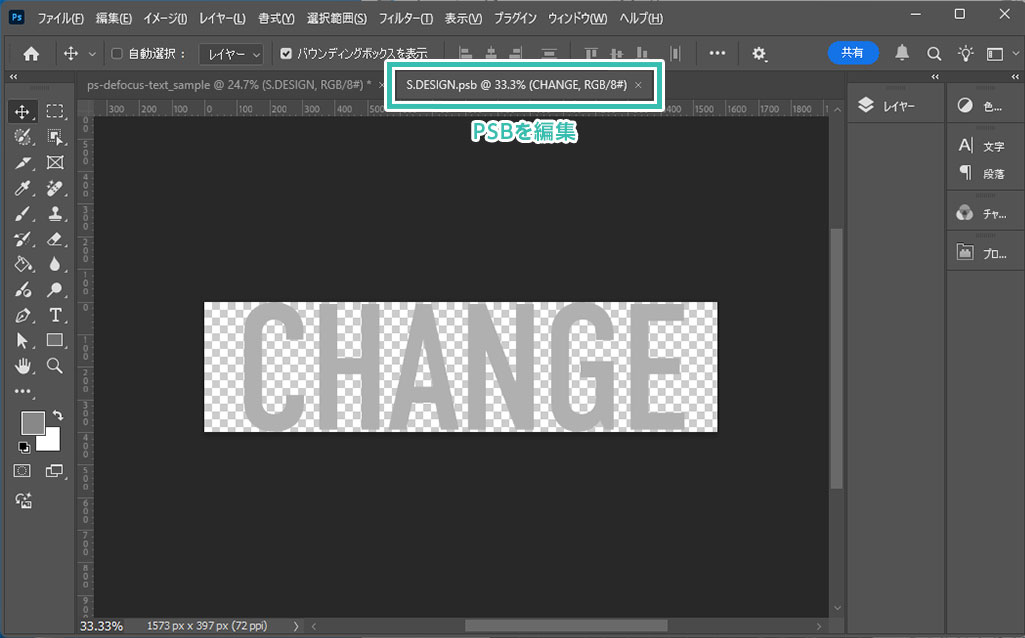
Task: Select the Blur tool droplet icon
Action: click(55, 264)
